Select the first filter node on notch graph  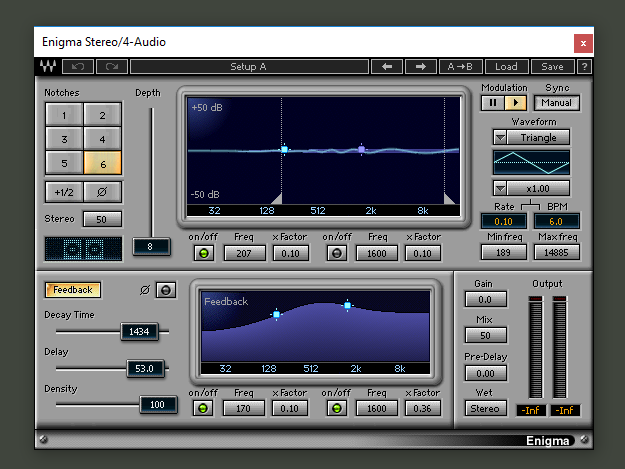pos(284,149)
